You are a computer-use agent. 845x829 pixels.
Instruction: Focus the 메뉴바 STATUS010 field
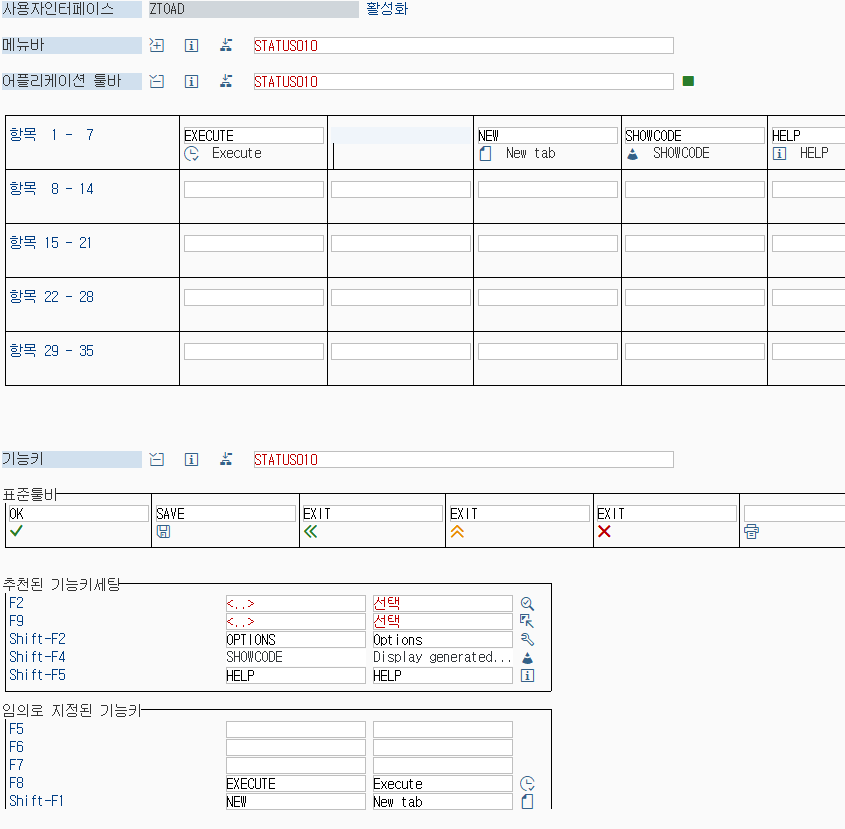tap(463, 45)
